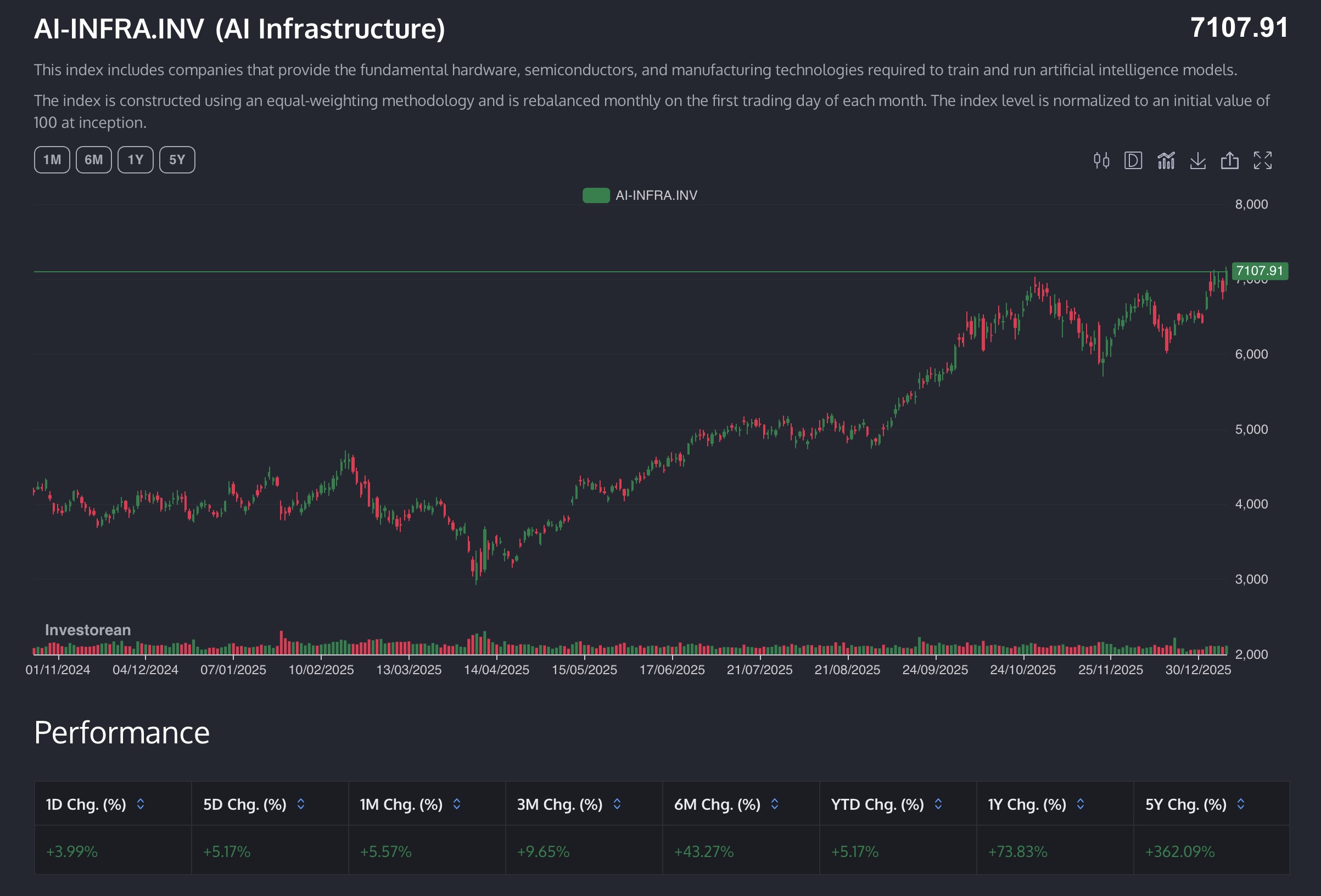Click the sort arrows on 3M Chg column
The image size is (1321, 896).
tap(617, 804)
